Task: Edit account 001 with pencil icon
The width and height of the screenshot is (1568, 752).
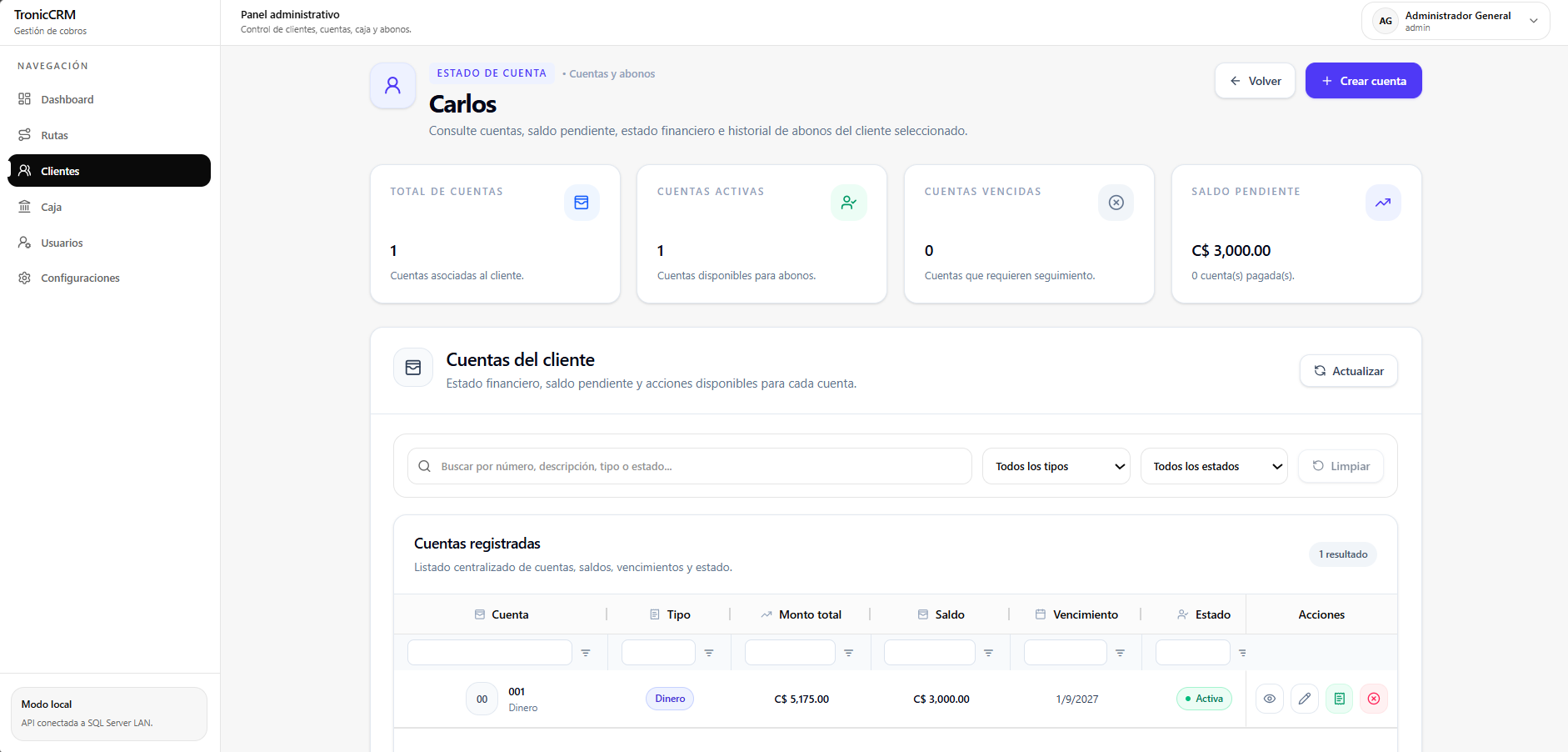Action: pyautogui.click(x=1305, y=699)
